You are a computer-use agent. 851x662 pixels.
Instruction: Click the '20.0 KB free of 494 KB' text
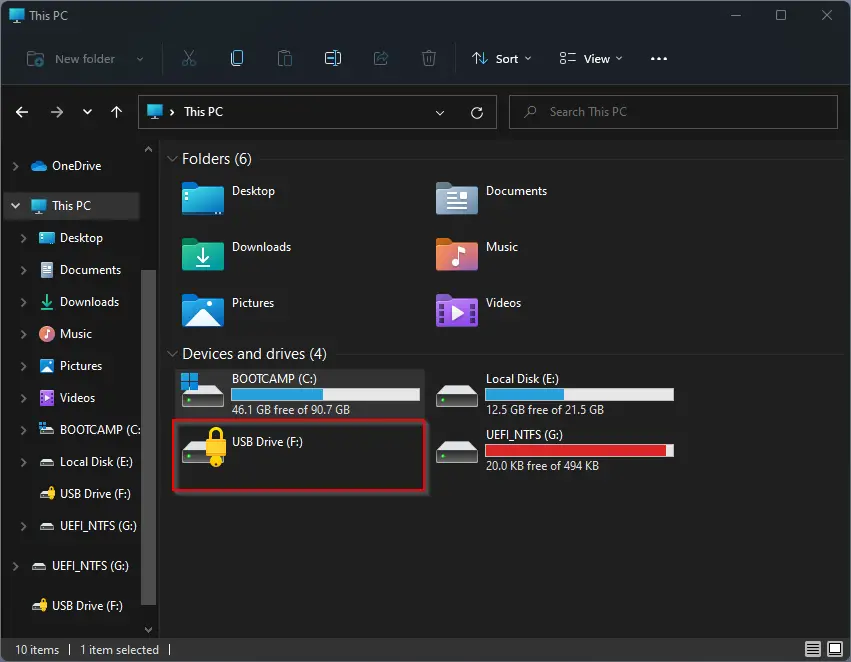pyautogui.click(x=542, y=466)
